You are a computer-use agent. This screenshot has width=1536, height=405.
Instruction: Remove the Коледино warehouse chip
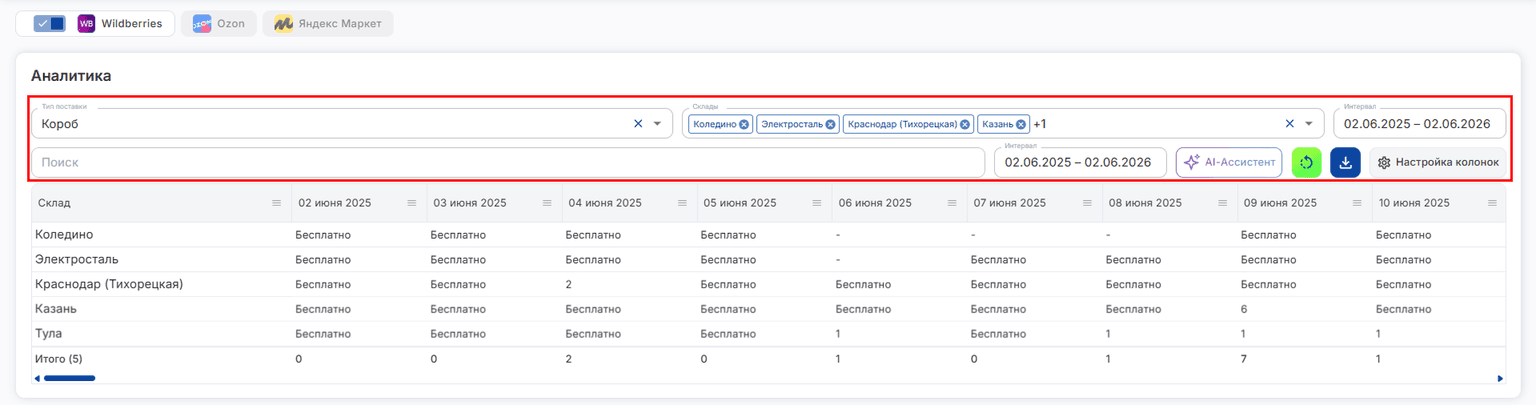(x=744, y=124)
